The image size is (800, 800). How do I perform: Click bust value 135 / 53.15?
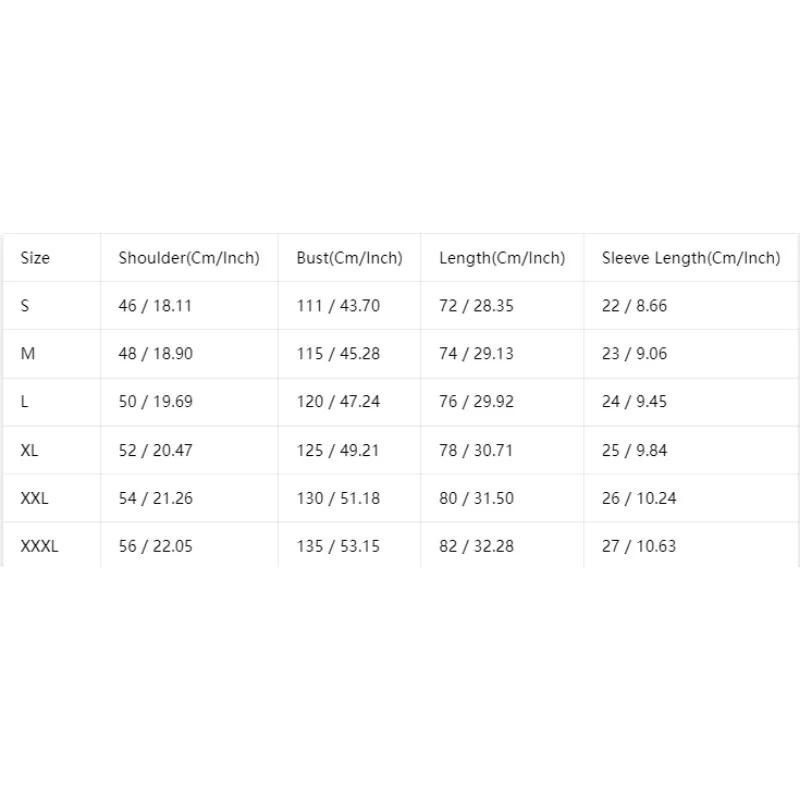click(x=338, y=546)
